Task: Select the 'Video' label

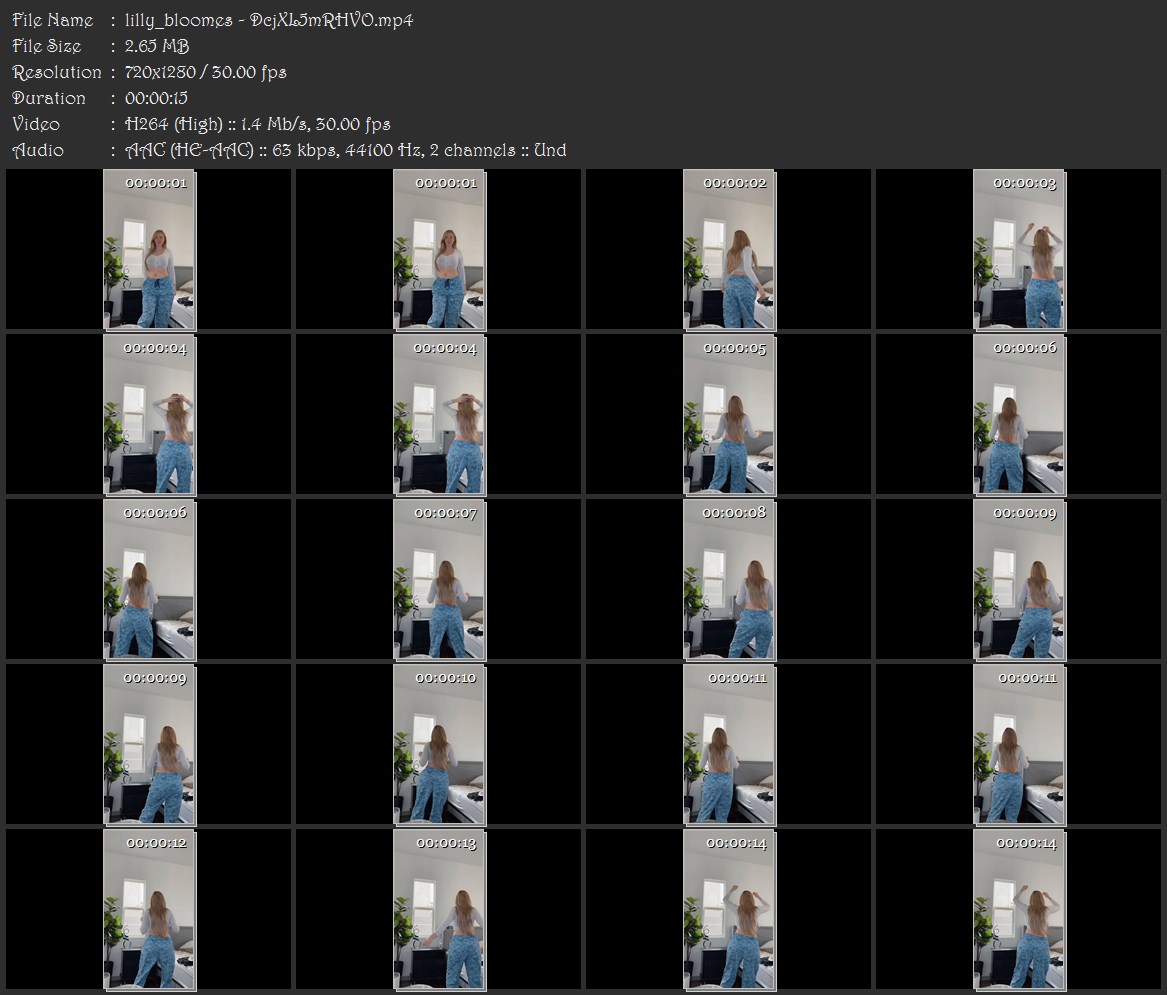Action: click(36, 124)
